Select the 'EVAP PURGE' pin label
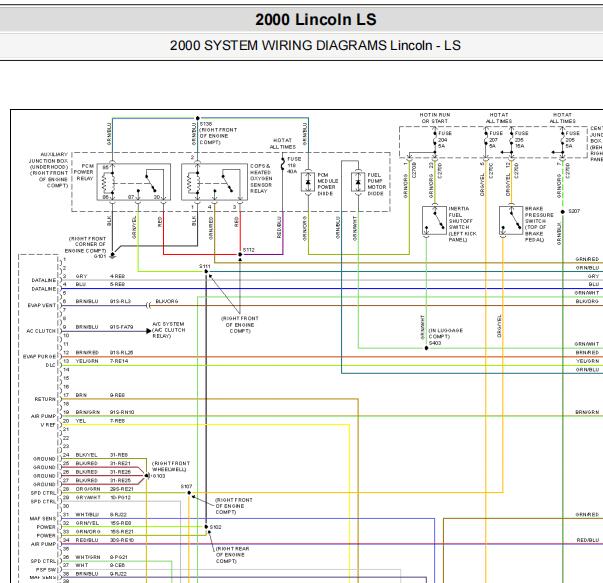This screenshot has width=603, height=583. pos(40,356)
